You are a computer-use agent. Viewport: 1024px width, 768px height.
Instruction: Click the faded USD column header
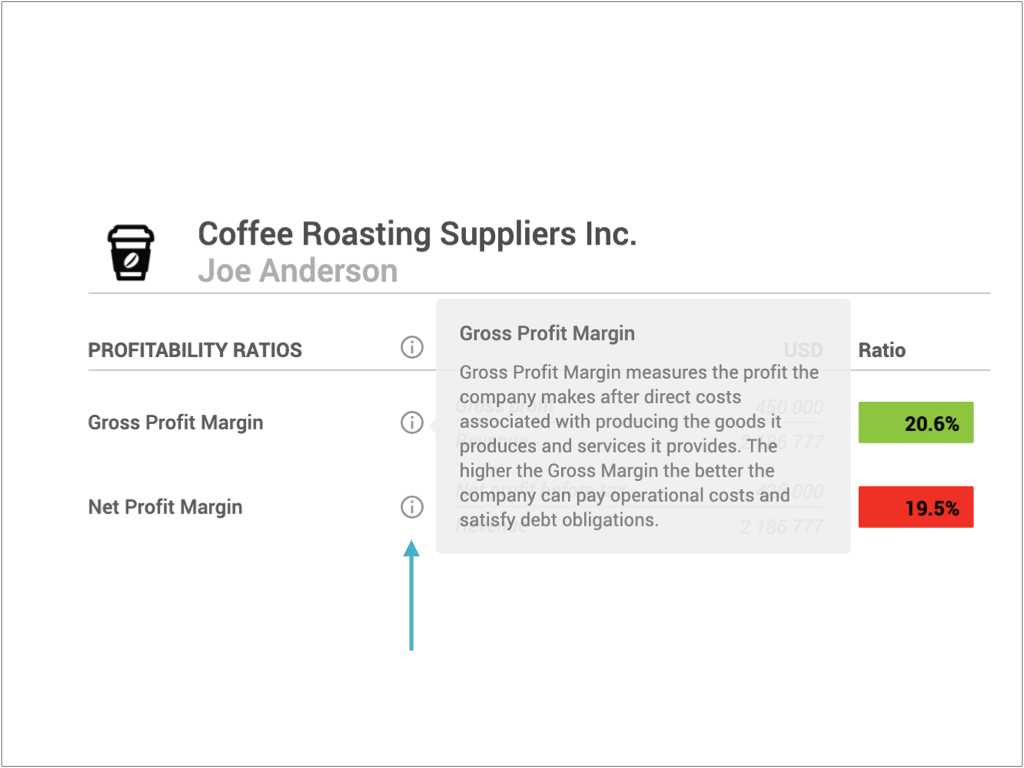coord(803,350)
